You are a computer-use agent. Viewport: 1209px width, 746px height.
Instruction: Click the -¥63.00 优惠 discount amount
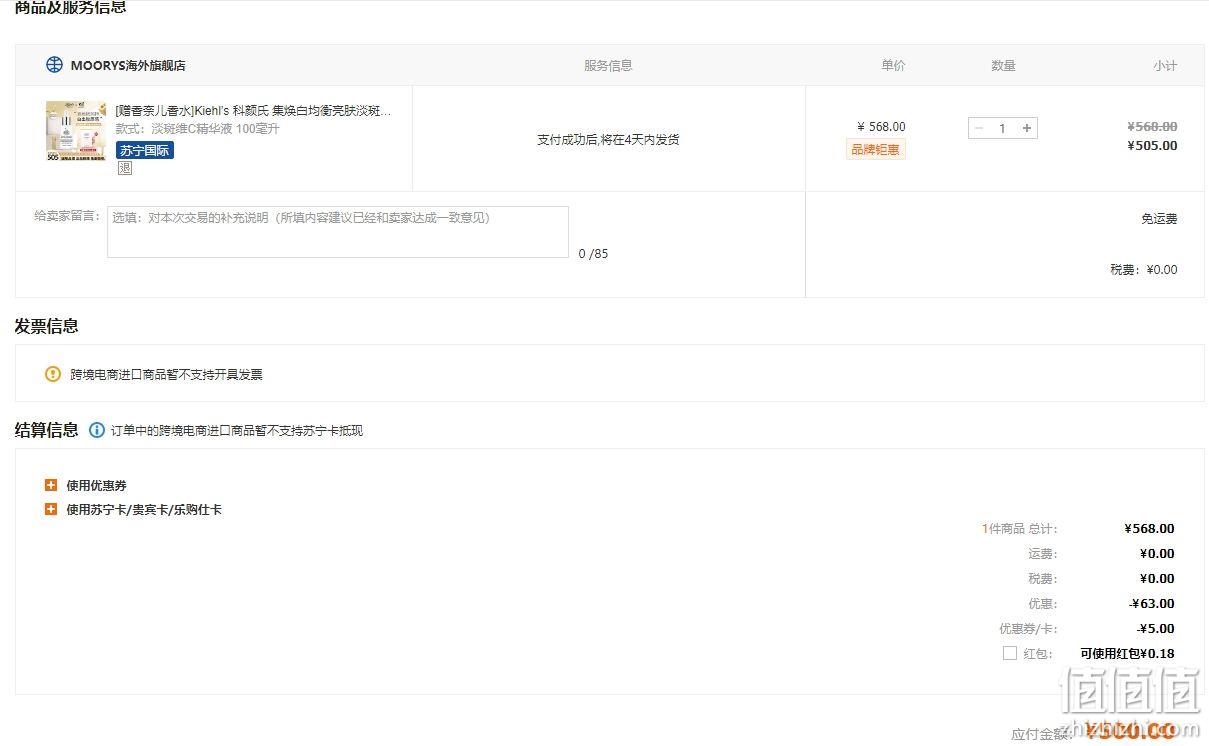[1152, 604]
